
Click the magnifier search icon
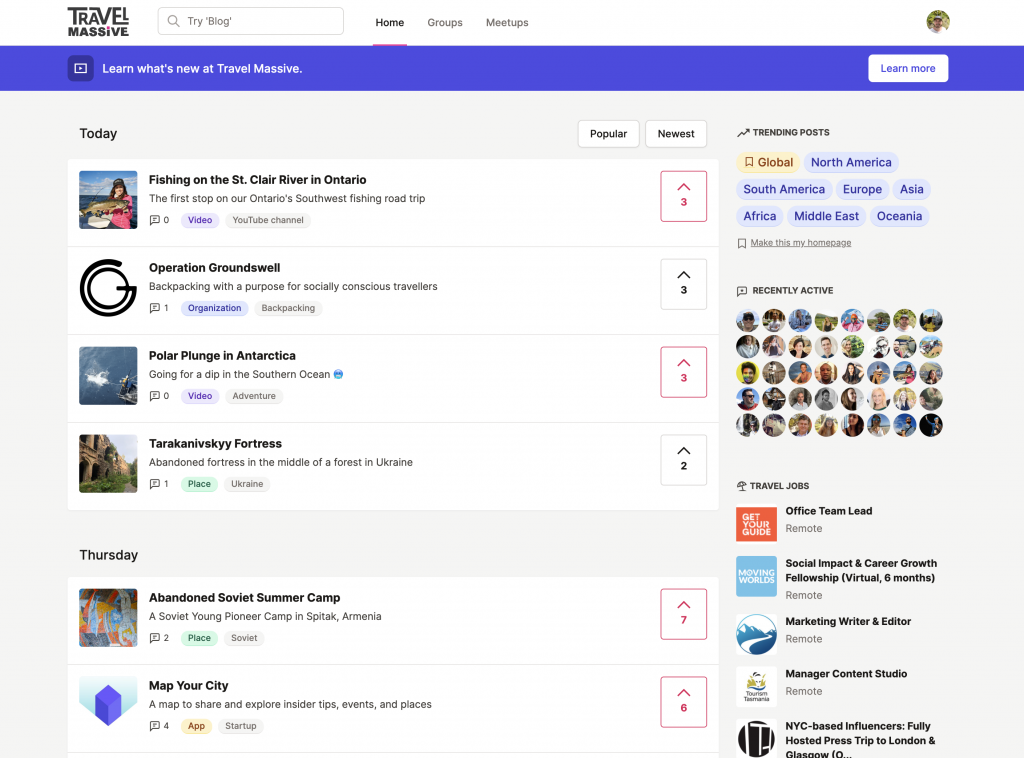173,21
